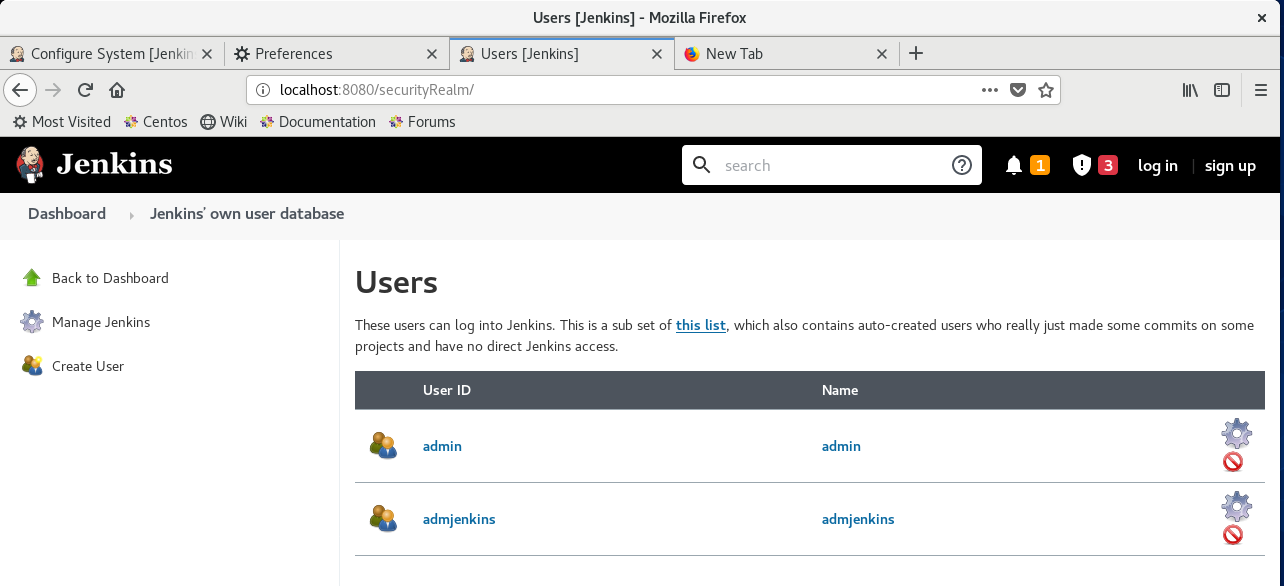Open Most Visited bookmarks folder
1284x586 pixels.
pyautogui.click(x=61, y=122)
